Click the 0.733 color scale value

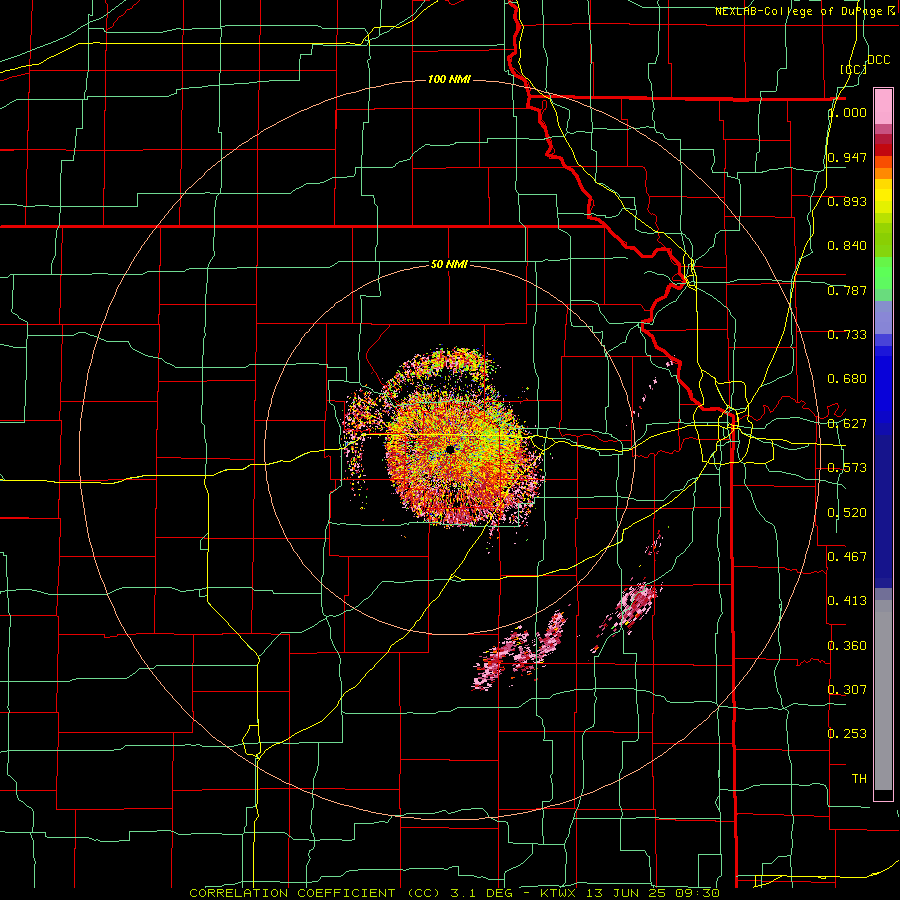point(847,335)
